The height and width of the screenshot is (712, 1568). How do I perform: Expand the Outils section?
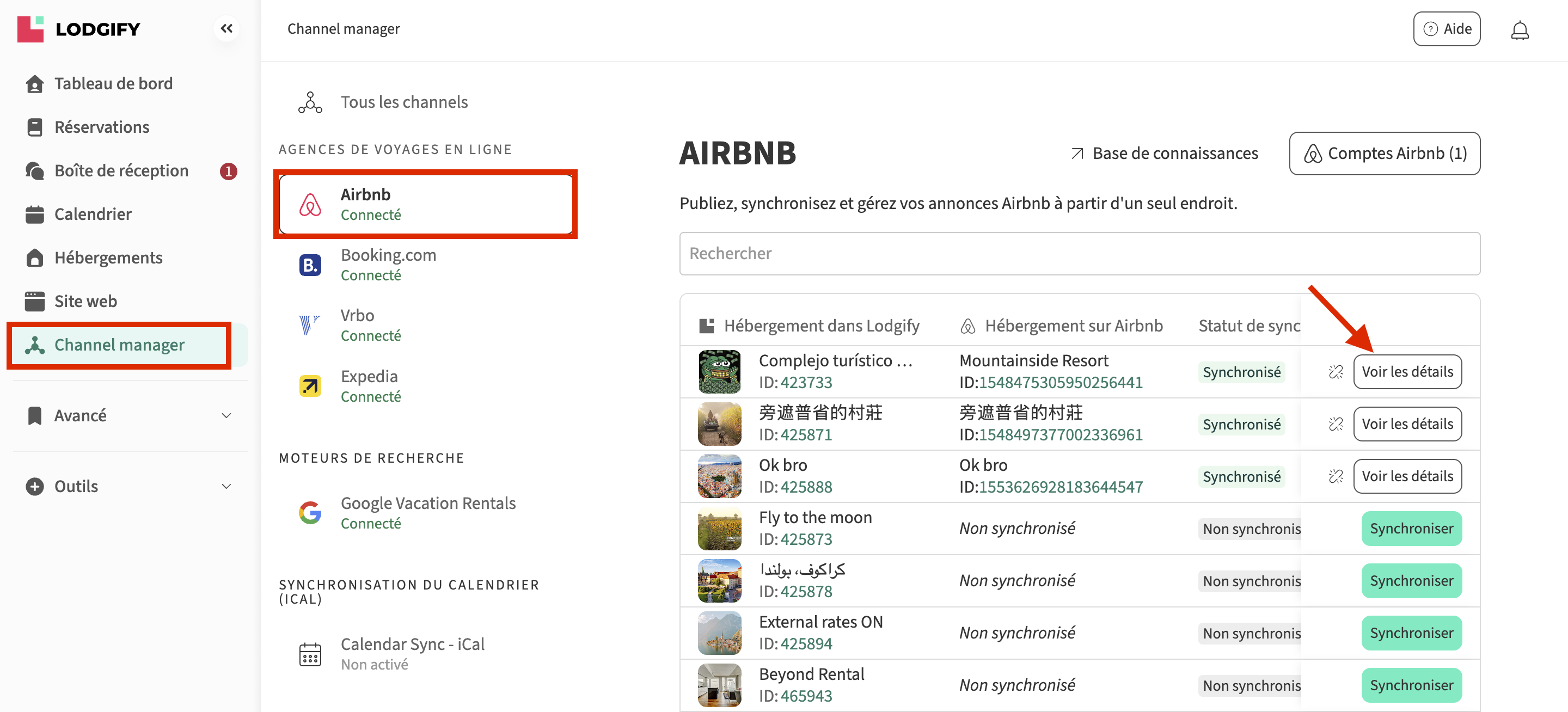(x=128, y=486)
